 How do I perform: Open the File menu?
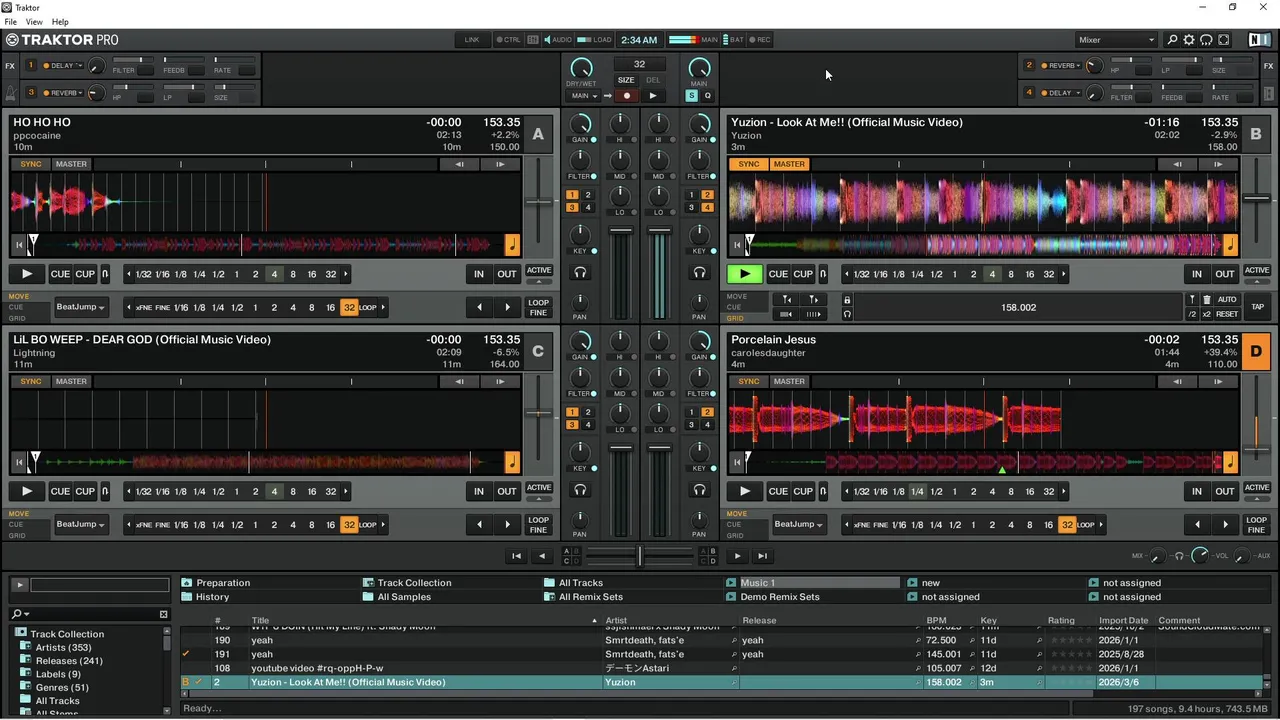[10, 22]
